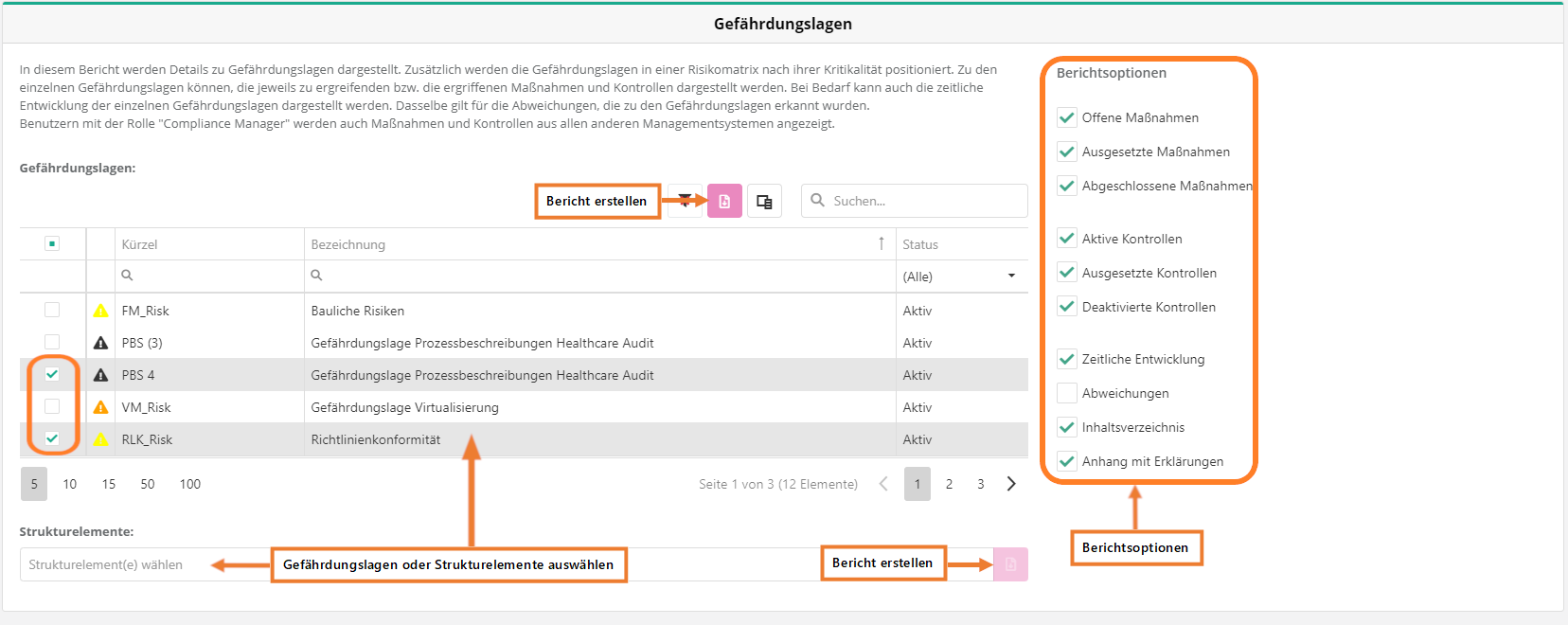Viewport: 1568px width, 625px height.
Task: Enable the Abweichungen checkbox
Action: tap(1067, 393)
